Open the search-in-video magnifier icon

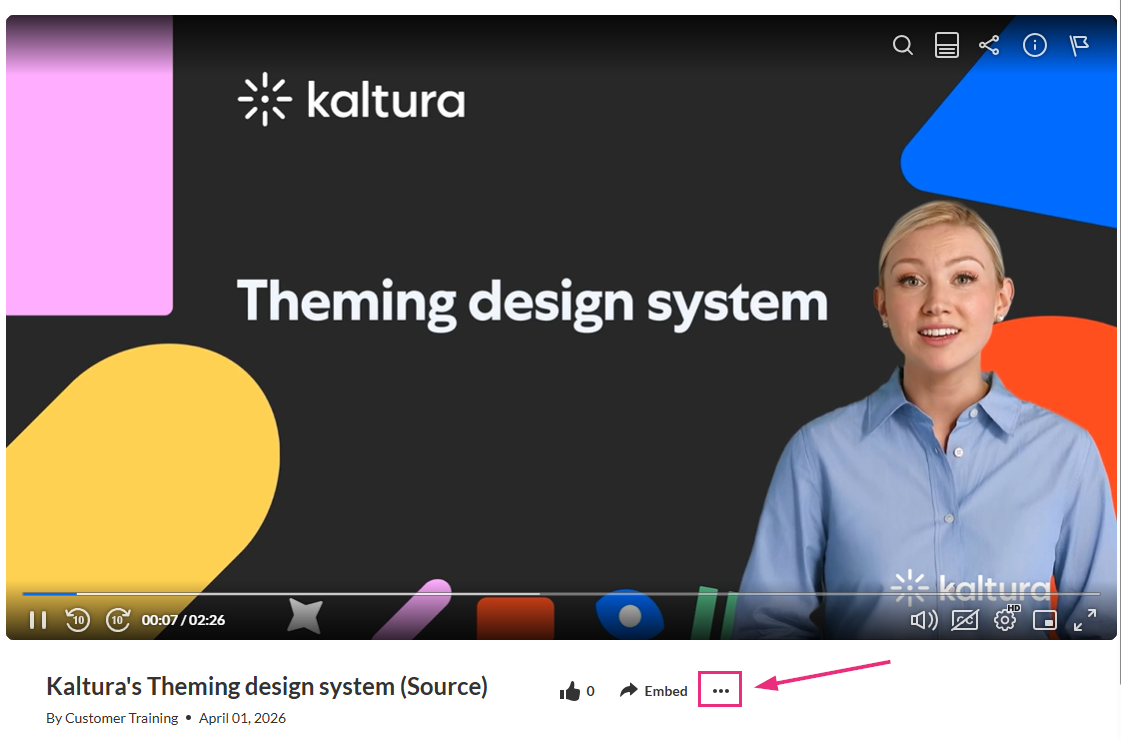[x=903, y=46]
